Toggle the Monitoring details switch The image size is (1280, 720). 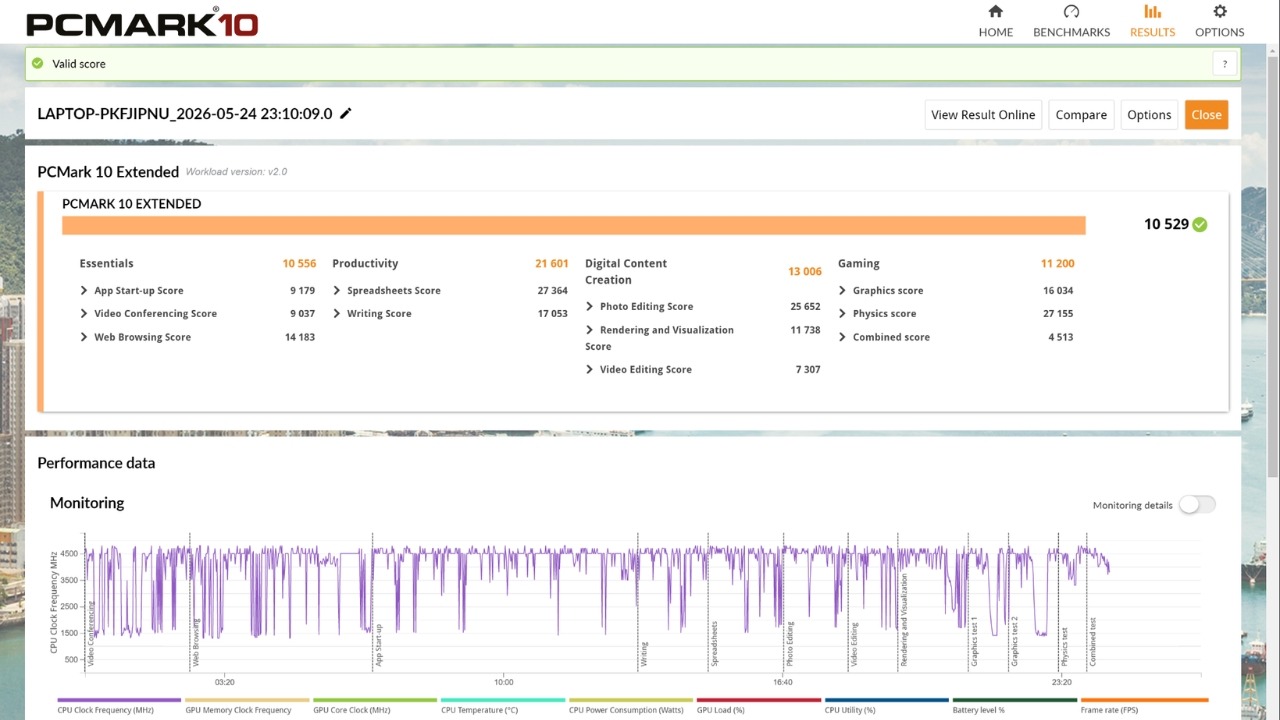point(1197,505)
